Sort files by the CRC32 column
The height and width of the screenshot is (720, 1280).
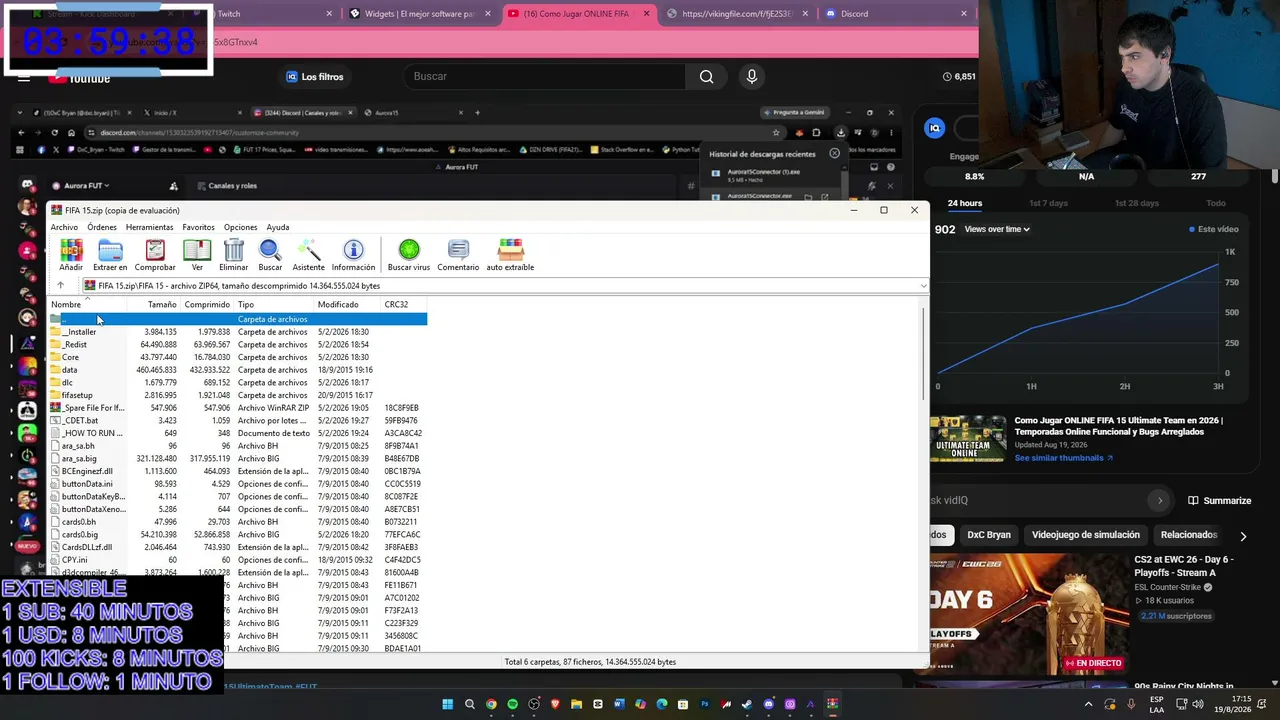click(x=404, y=304)
